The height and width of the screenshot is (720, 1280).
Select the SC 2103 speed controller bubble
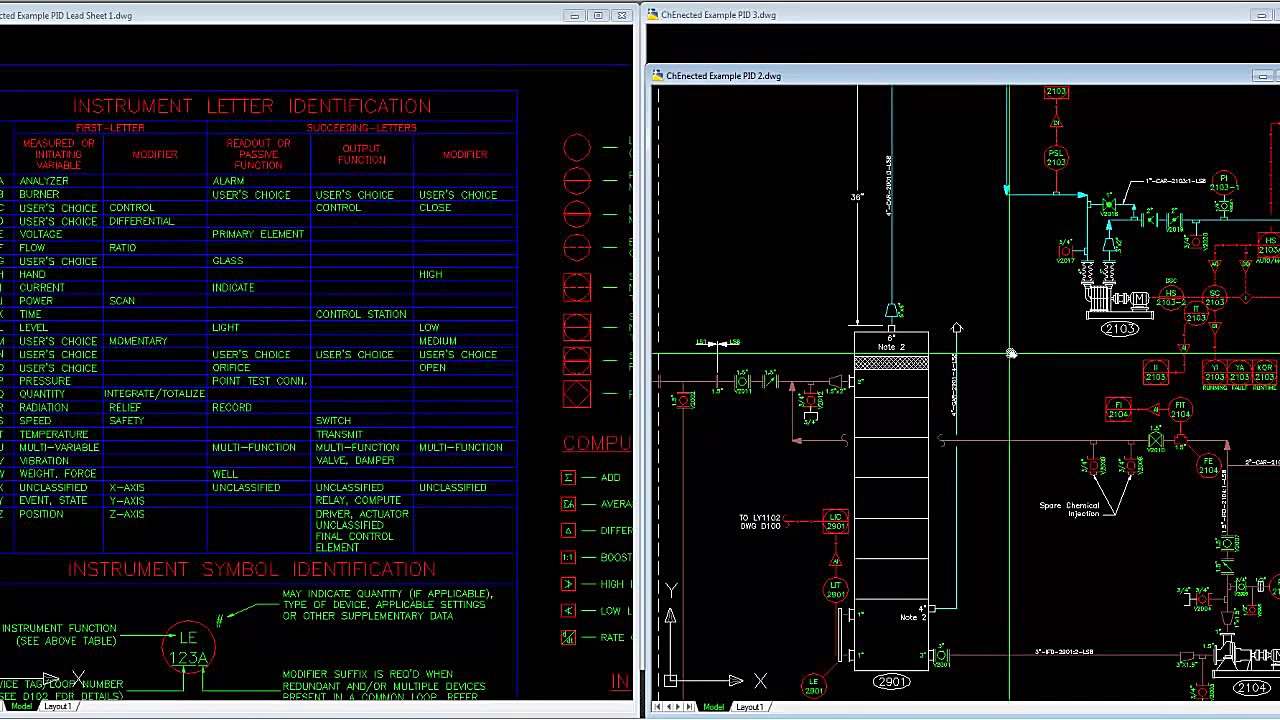[1215, 297]
